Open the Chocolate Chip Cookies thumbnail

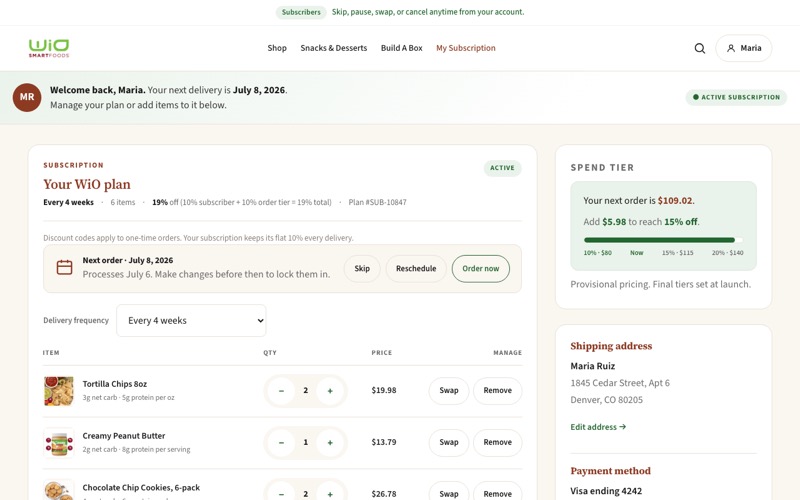tap(59, 490)
